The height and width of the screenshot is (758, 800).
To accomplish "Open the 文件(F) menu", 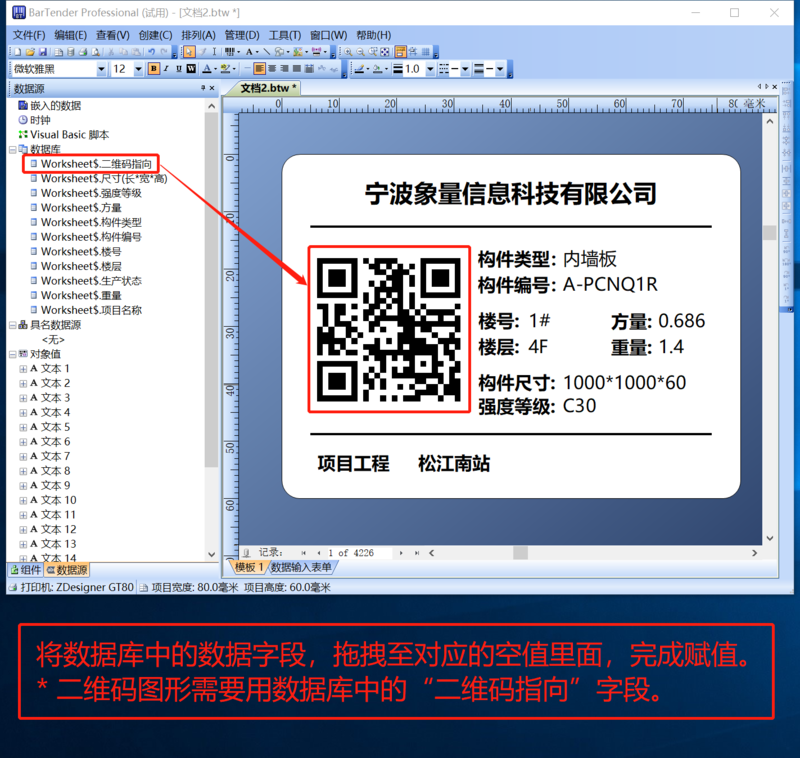I will click(29, 35).
